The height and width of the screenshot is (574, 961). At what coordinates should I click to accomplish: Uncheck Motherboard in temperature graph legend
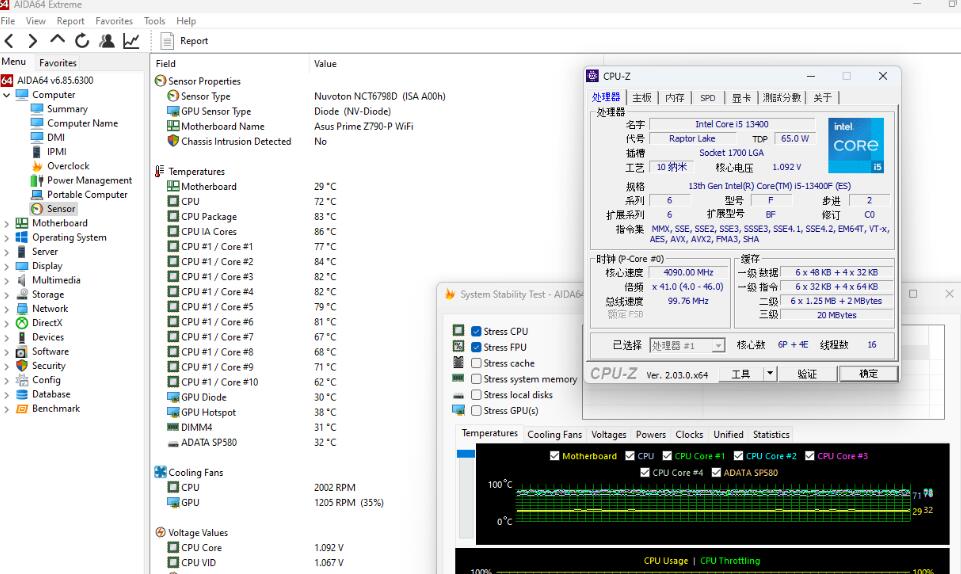(555, 456)
